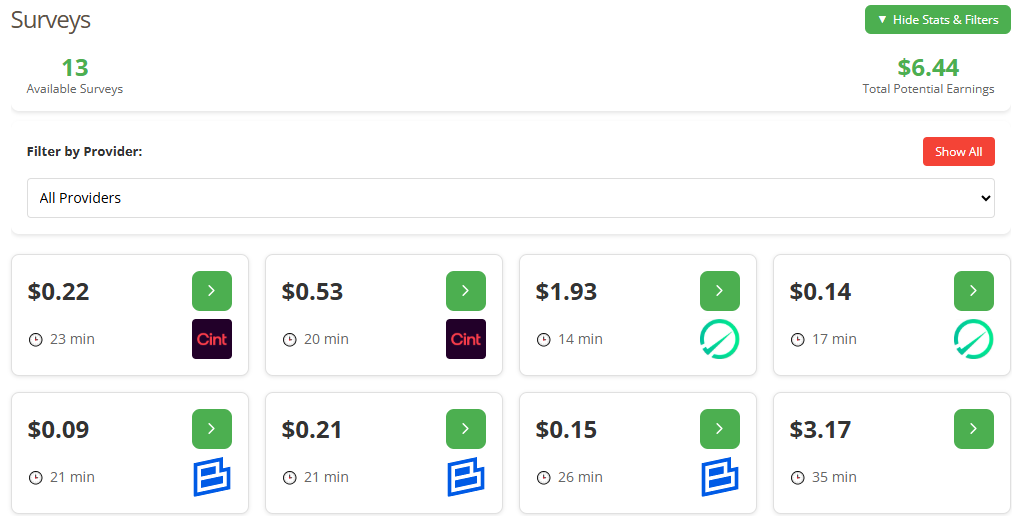The width and height of the screenshot is (1012, 516).
Task: Launch the $1.93 survey with the green arrow
Action: pyautogui.click(x=719, y=291)
